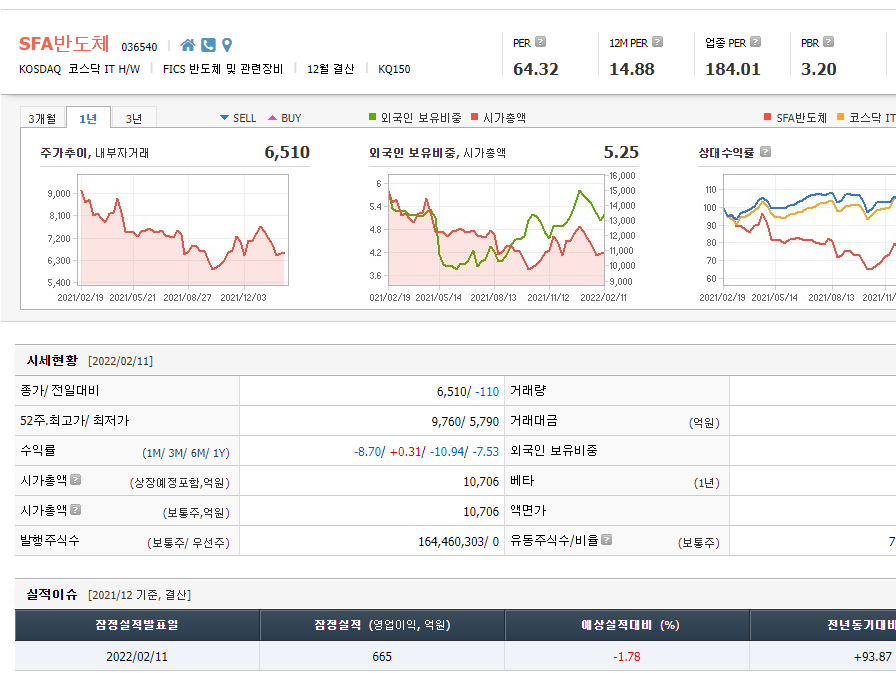Click the 주가추이 price chart thumbnail
The width and height of the screenshot is (896, 673).
tap(183, 230)
